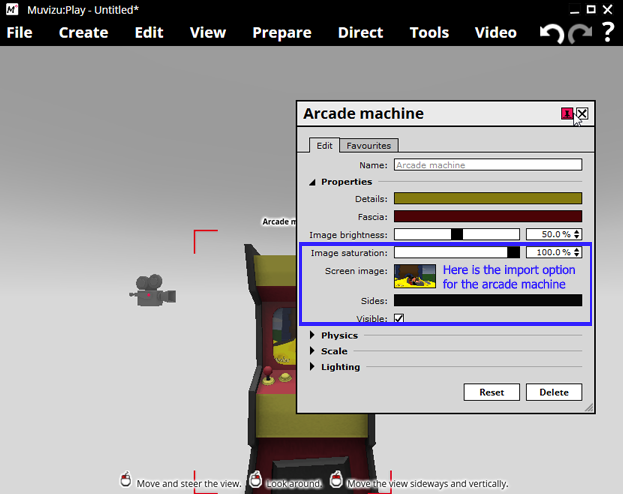
Task: Open the File menu
Action: (19, 33)
